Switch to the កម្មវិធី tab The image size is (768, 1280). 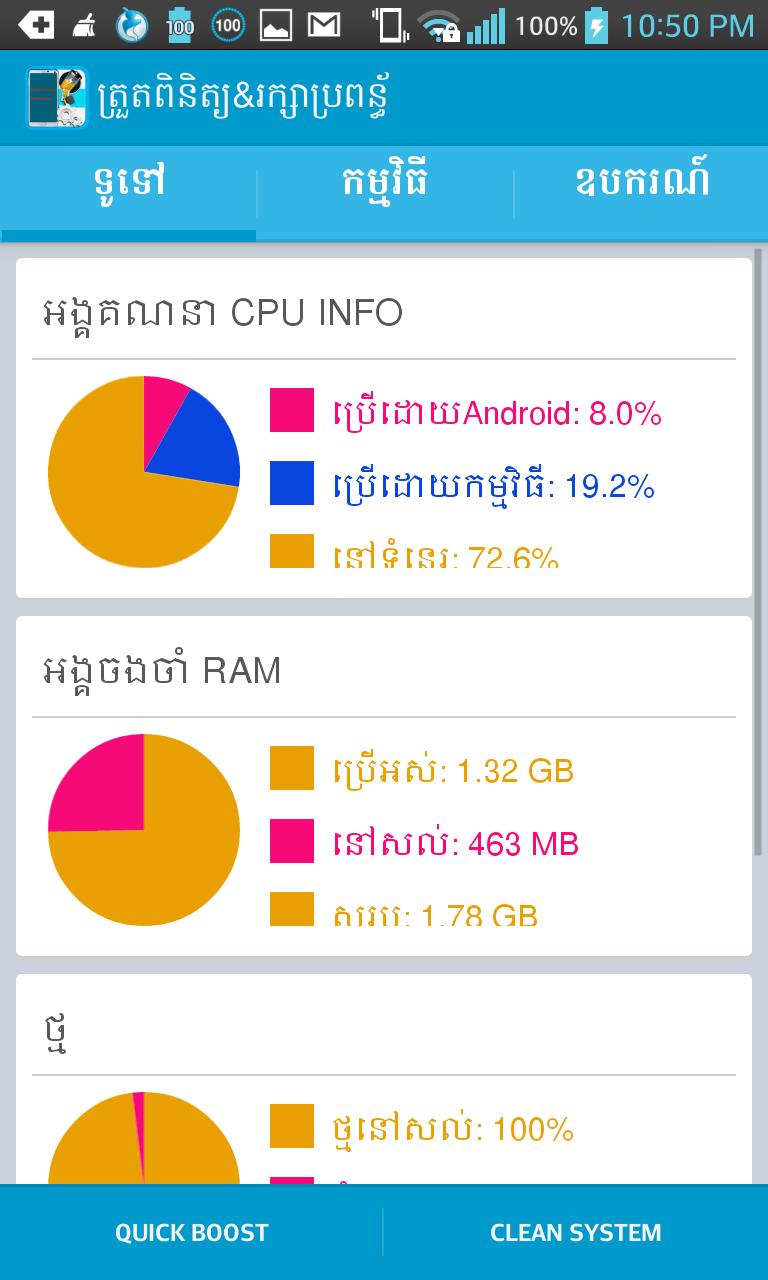384,183
